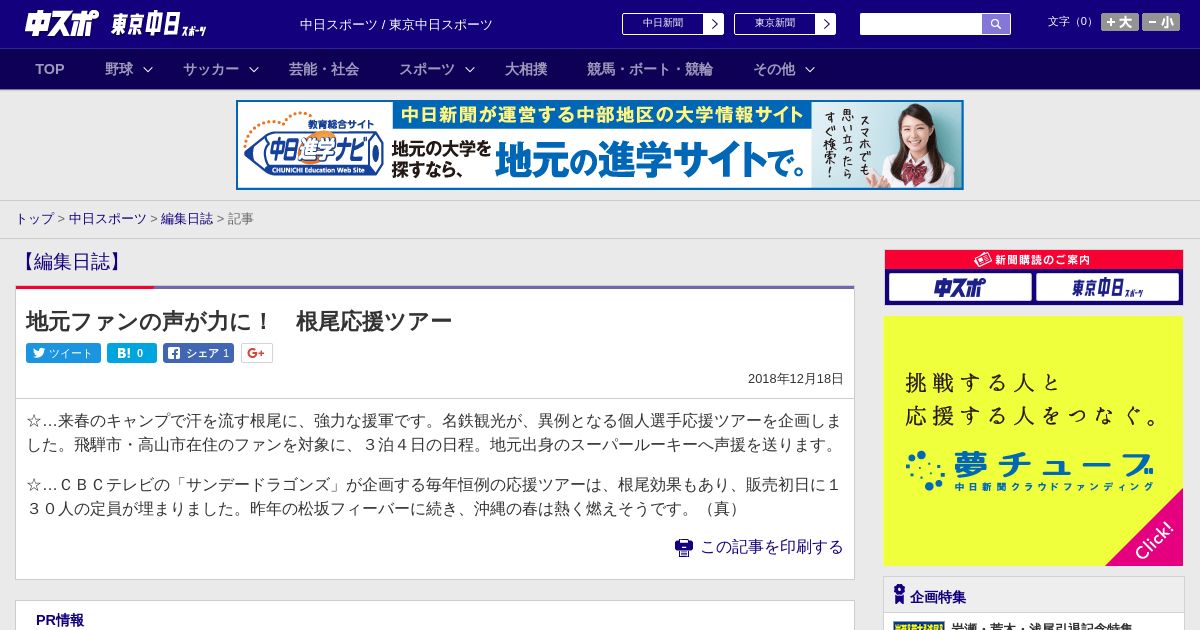Go to TOP menu item

[50, 69]
